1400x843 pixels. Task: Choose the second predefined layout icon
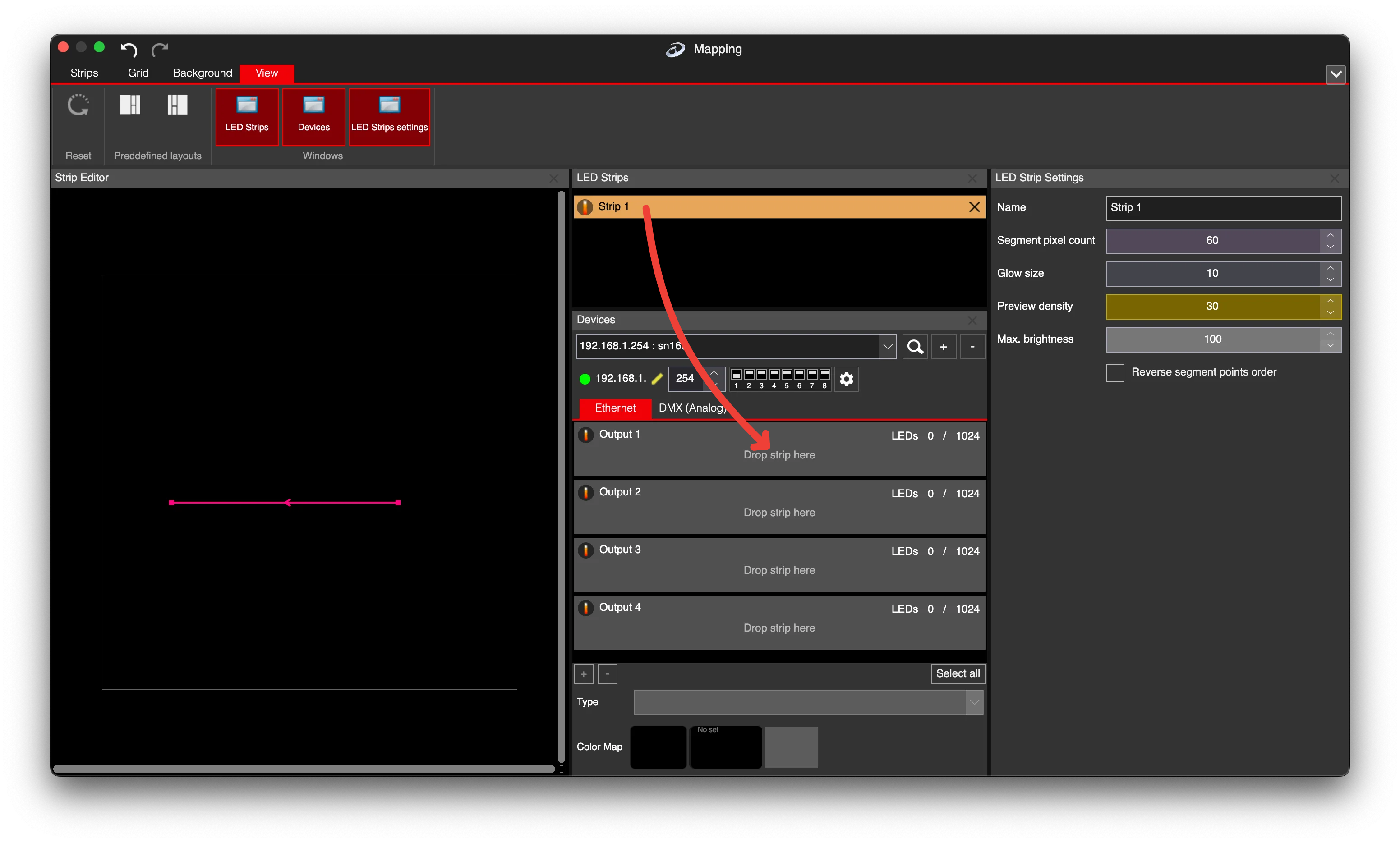click(x=177, y=105)
